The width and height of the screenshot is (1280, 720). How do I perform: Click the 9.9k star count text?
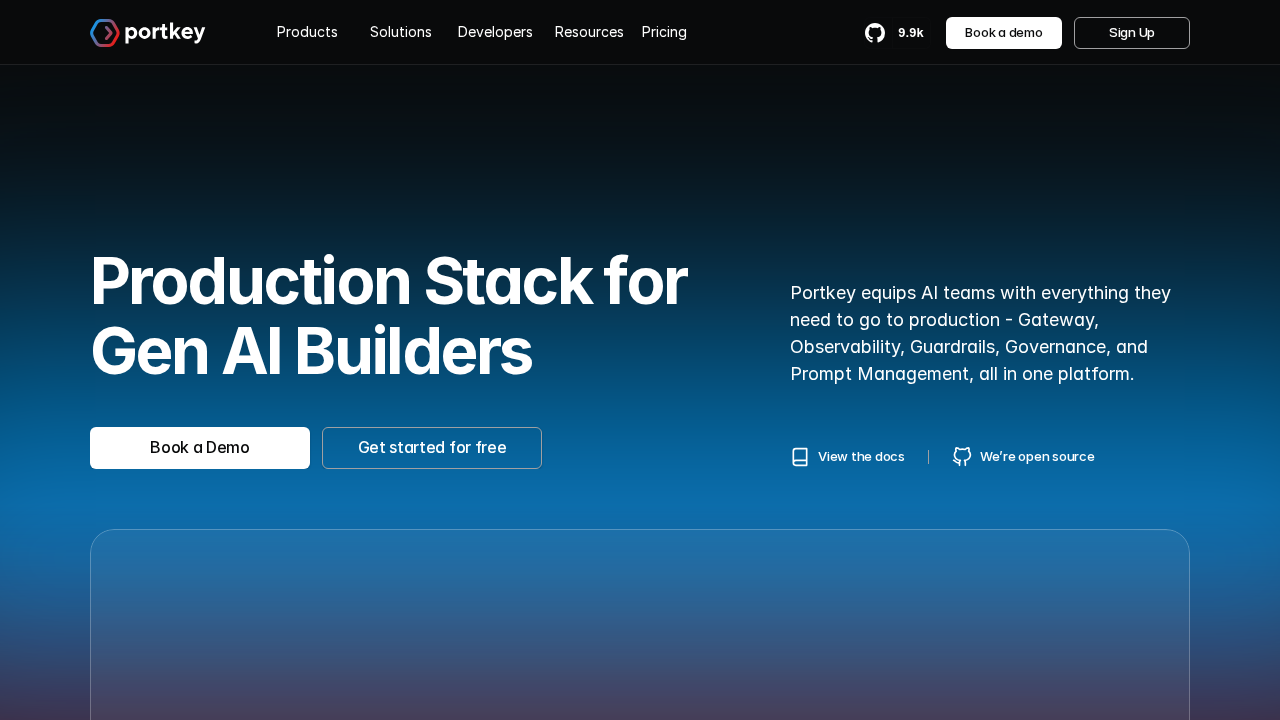[910, 31]
